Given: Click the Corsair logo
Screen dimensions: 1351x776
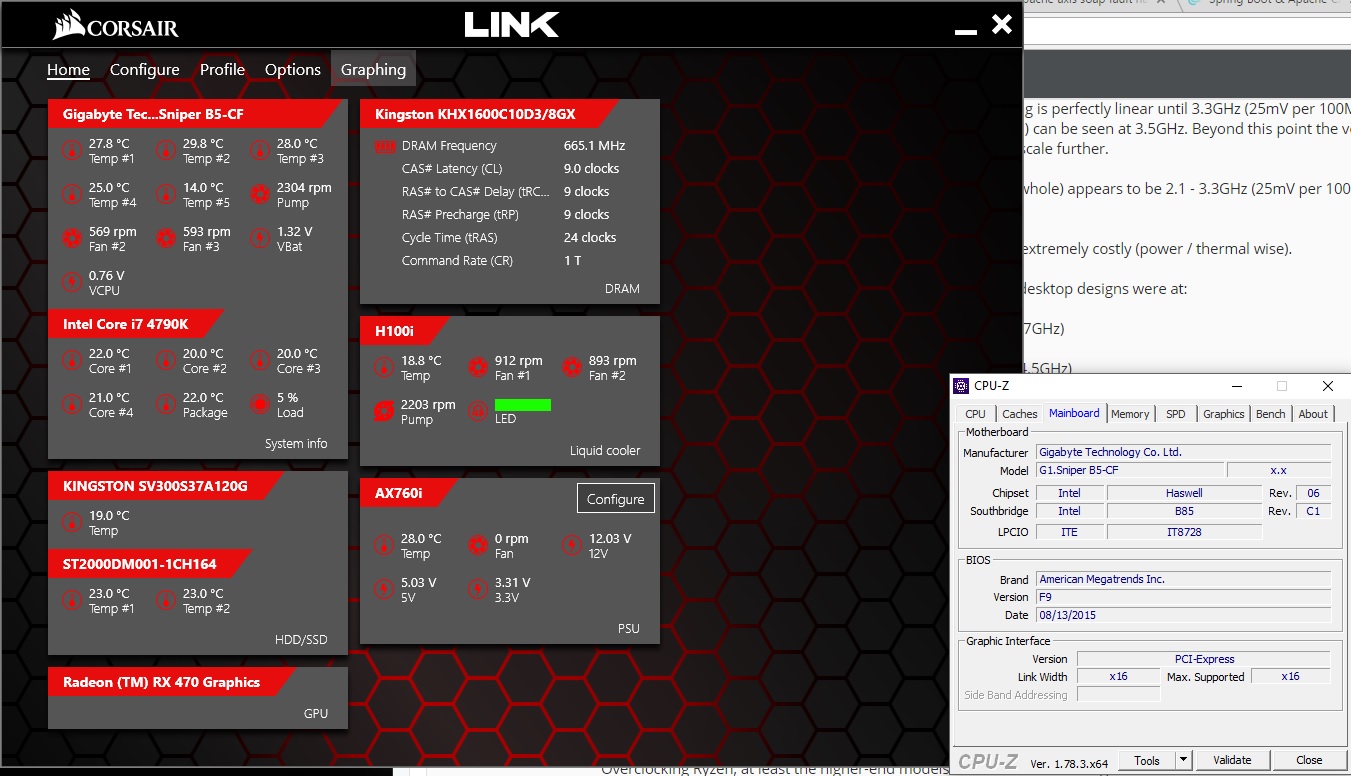Looking at the screenshot, I should click(x=116, y=25).
